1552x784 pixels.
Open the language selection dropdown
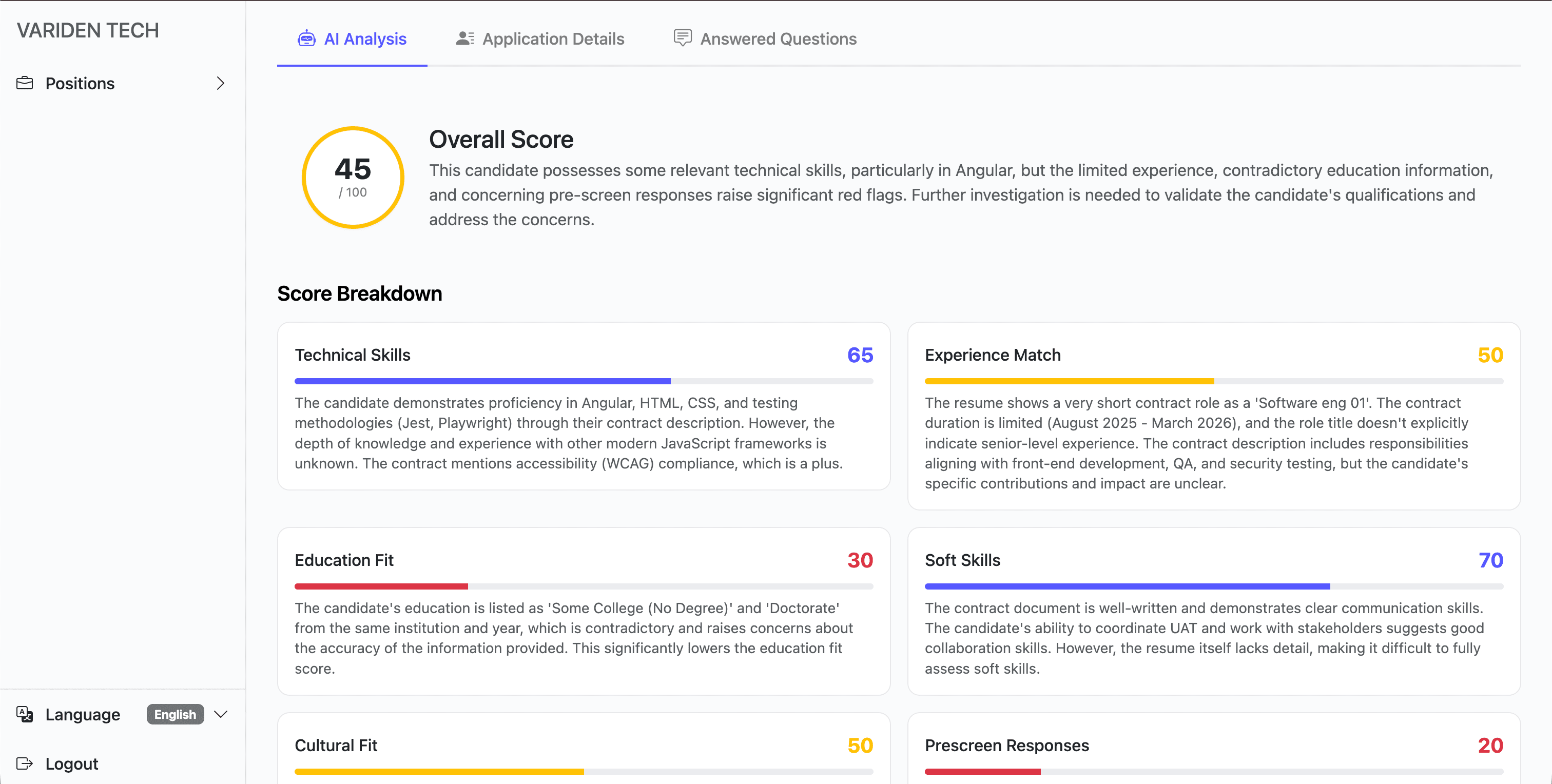pos(221,714)
